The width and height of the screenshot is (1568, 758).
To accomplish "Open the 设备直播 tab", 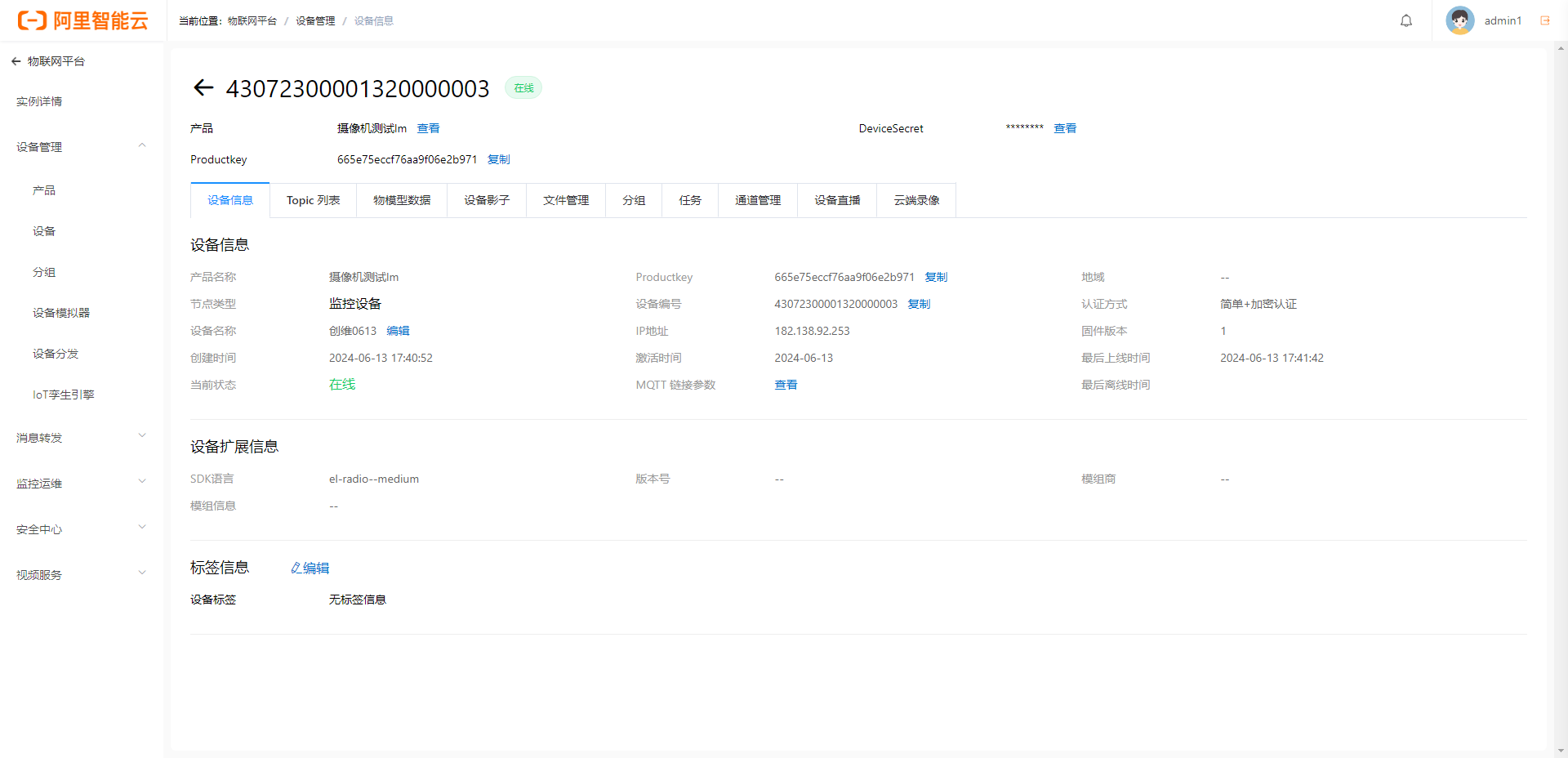I will [x=837, y=200].
